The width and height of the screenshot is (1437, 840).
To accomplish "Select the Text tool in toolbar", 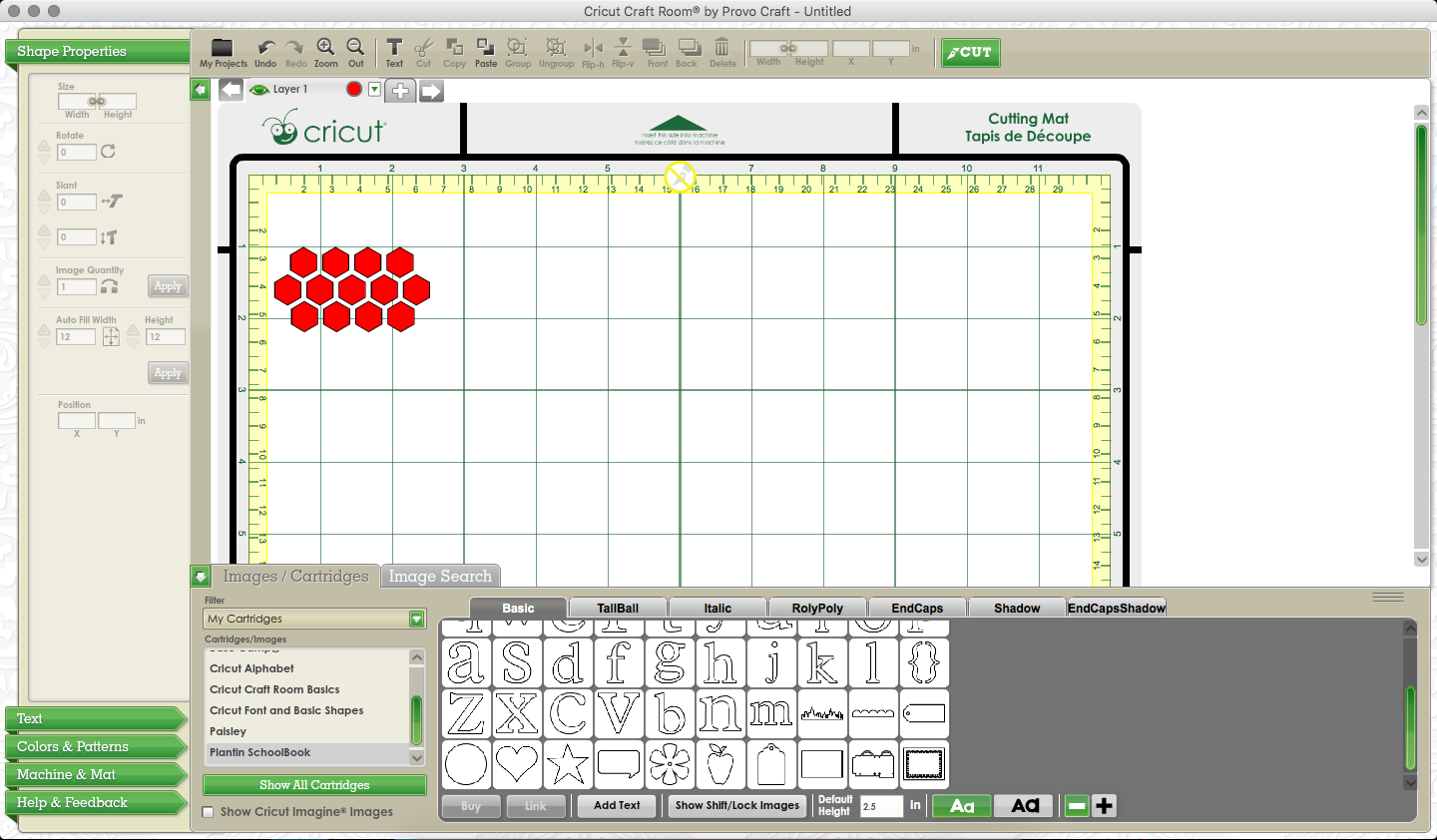I will click(394, 47).
